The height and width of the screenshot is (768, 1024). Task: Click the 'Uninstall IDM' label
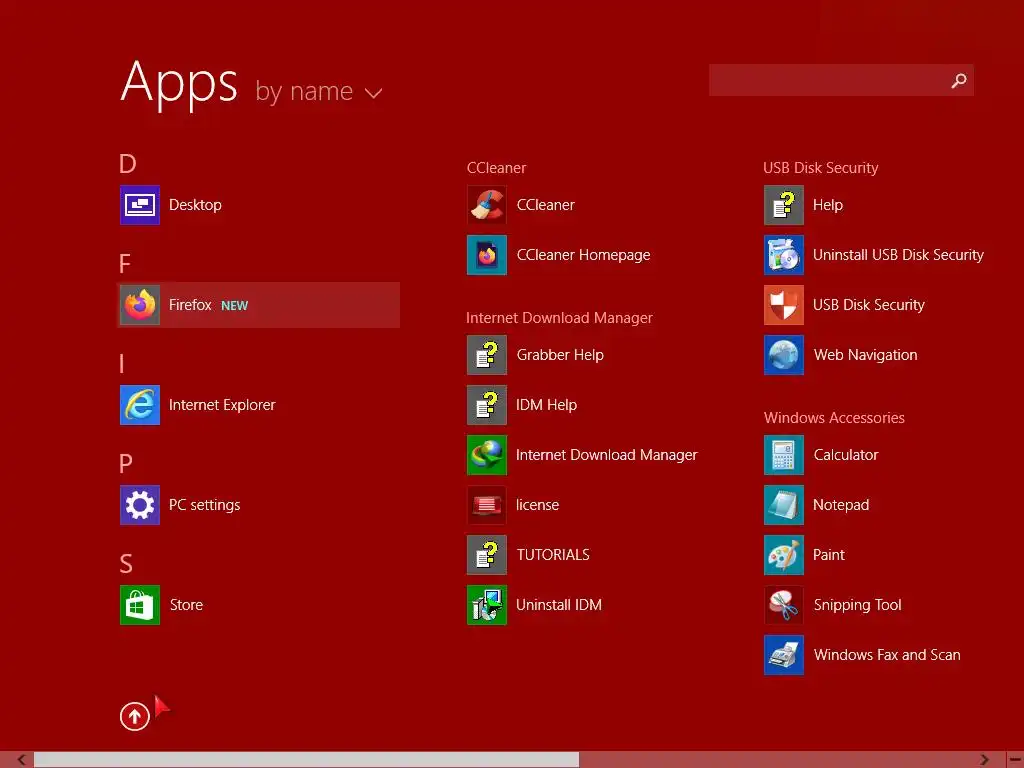pyautogui.click(x=559, y=605)
